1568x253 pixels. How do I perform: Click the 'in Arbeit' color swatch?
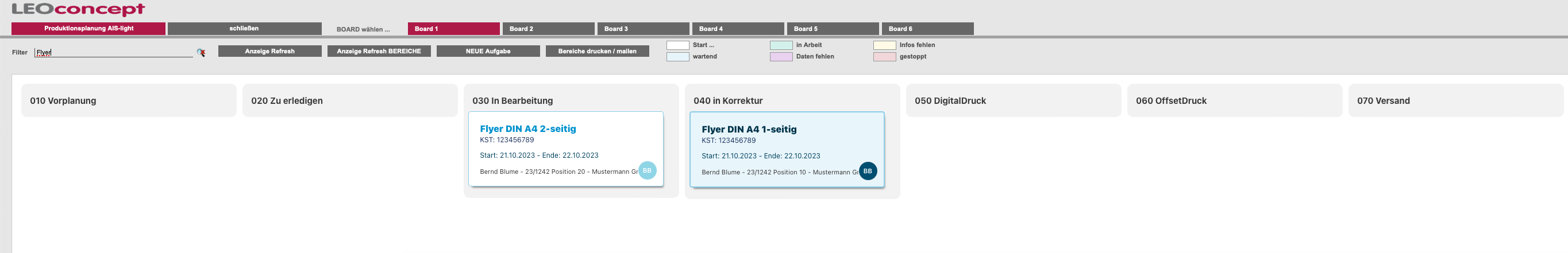[x=781, y=45]
